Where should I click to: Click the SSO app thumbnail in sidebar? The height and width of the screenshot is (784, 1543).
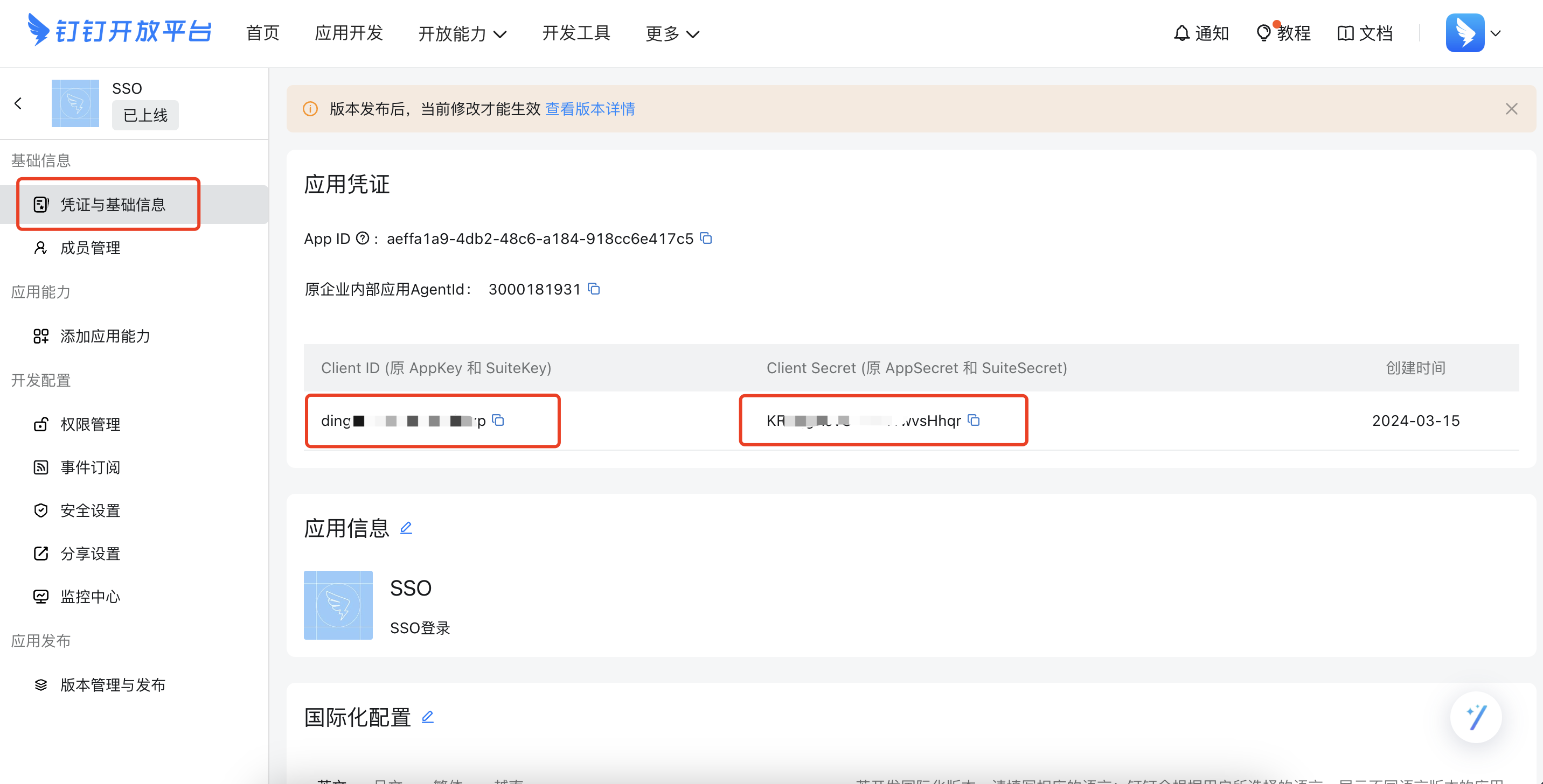[x=75, y=103]
